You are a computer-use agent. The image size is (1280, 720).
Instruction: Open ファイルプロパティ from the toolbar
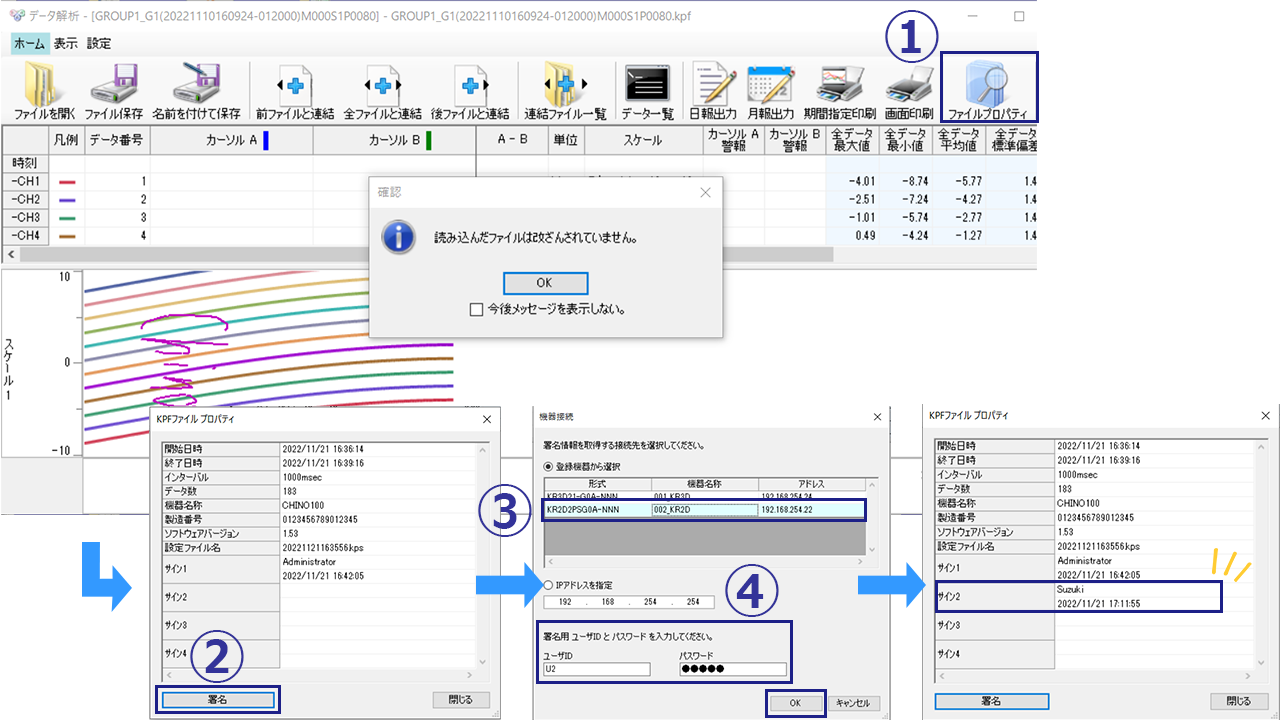click(x=989, y=88)
